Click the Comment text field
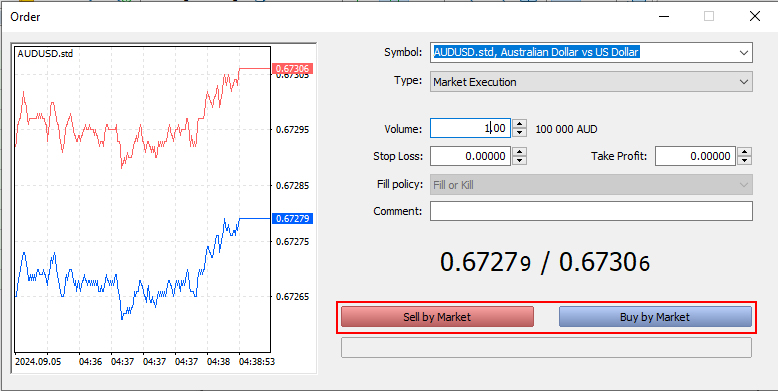This screenshot has height=391, width=778. pos(591,211)
